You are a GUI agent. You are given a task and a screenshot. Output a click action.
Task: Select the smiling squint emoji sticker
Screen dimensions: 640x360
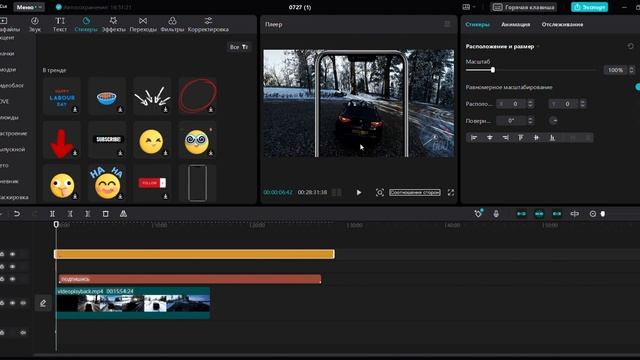tap(152, 140)
